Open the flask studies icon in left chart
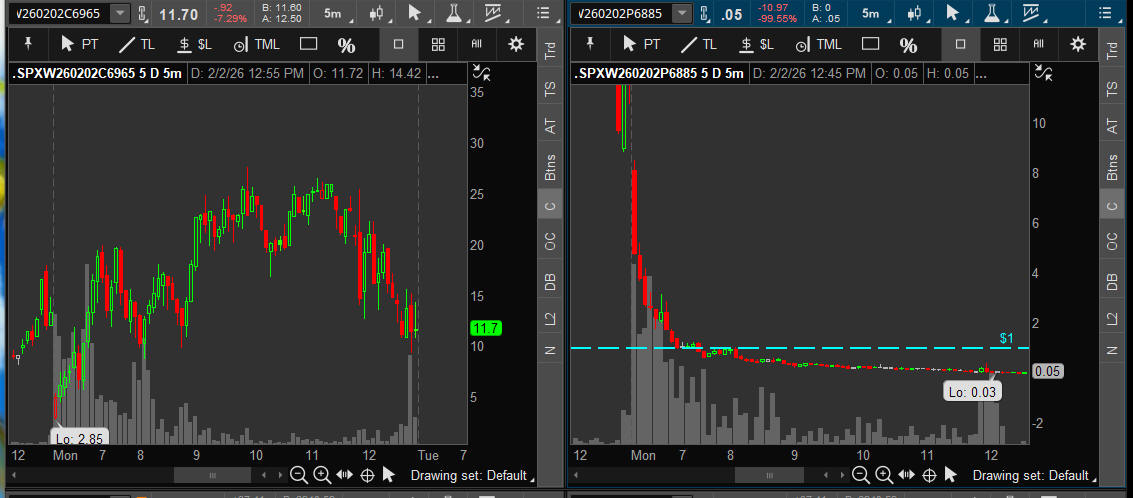Screen dimensions: 1133x498 pyautogui.click(x=454, y=14)
